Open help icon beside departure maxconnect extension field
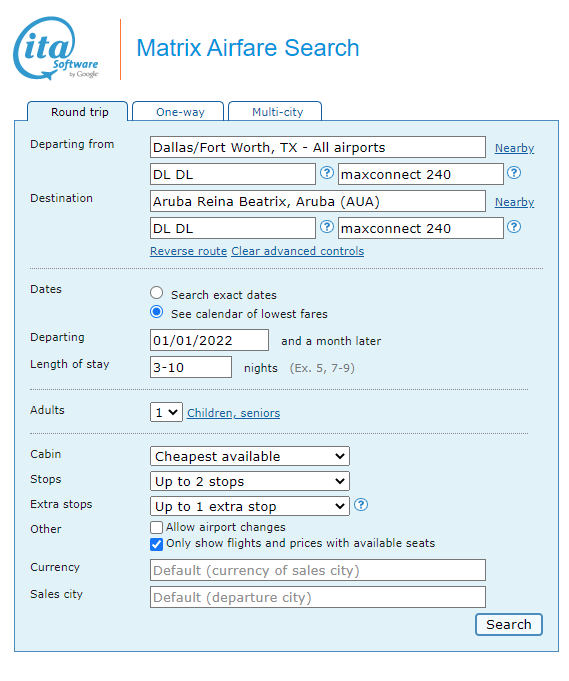Screen dimensions: 569x681 point(514,173)
